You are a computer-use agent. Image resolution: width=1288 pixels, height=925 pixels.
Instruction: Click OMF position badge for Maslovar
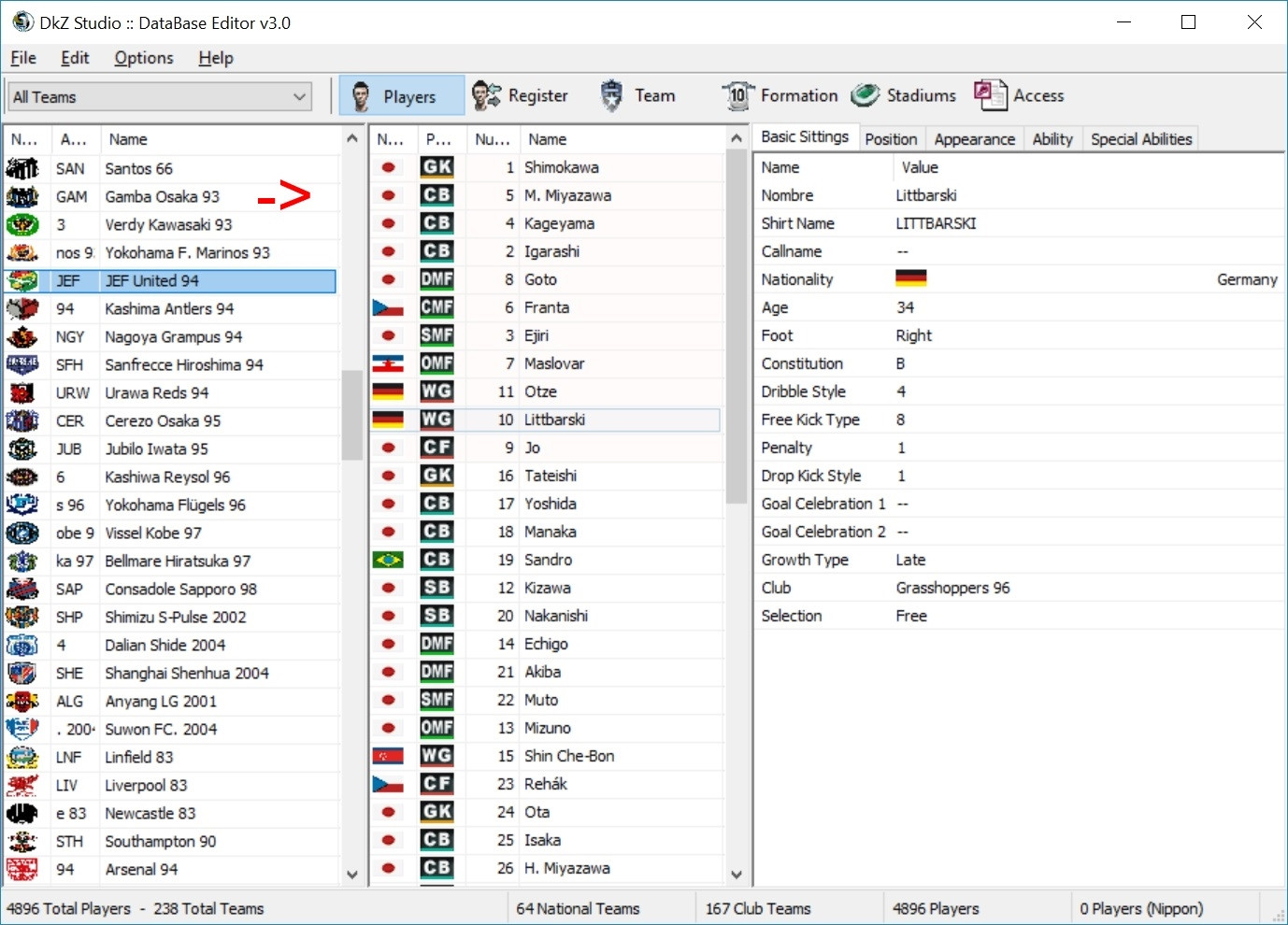(436, 363)
